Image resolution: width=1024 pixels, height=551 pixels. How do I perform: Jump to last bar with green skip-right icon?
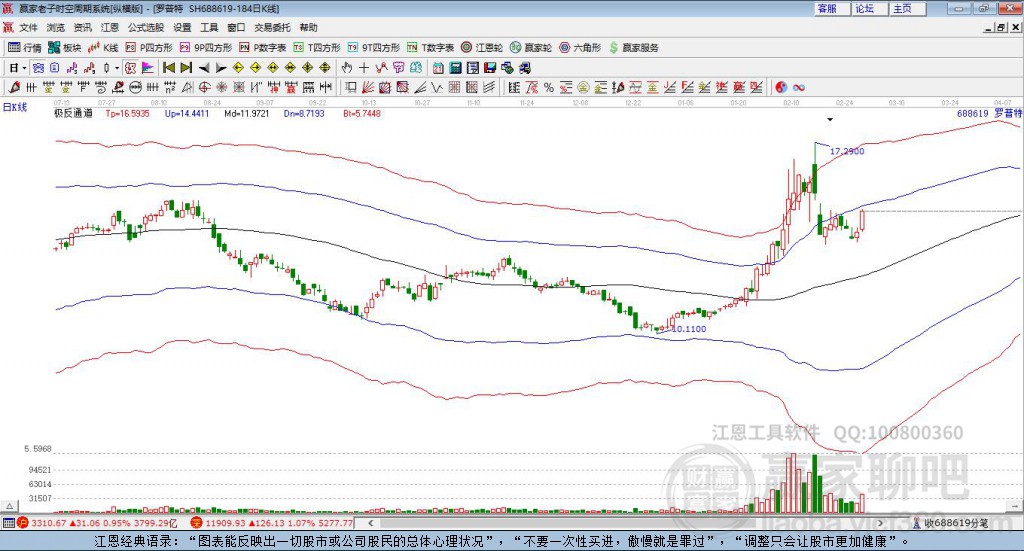point(186,68)
